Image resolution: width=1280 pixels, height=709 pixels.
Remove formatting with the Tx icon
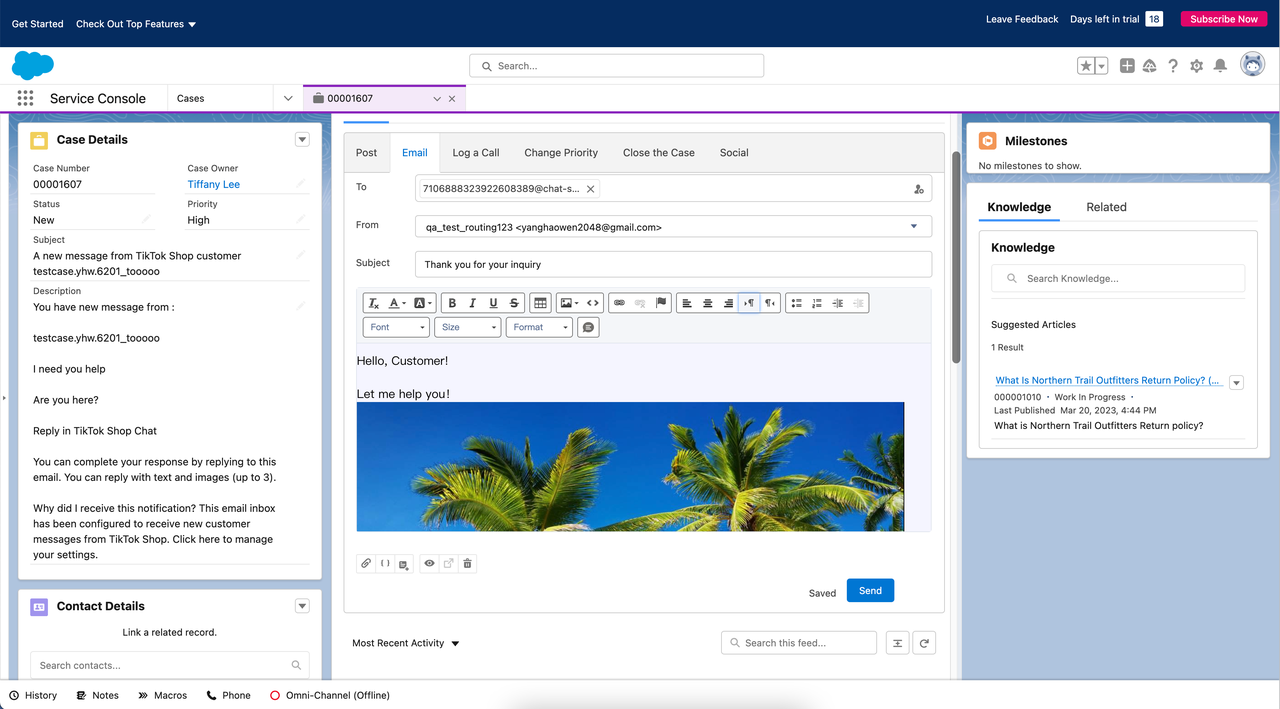click(373, 303)
